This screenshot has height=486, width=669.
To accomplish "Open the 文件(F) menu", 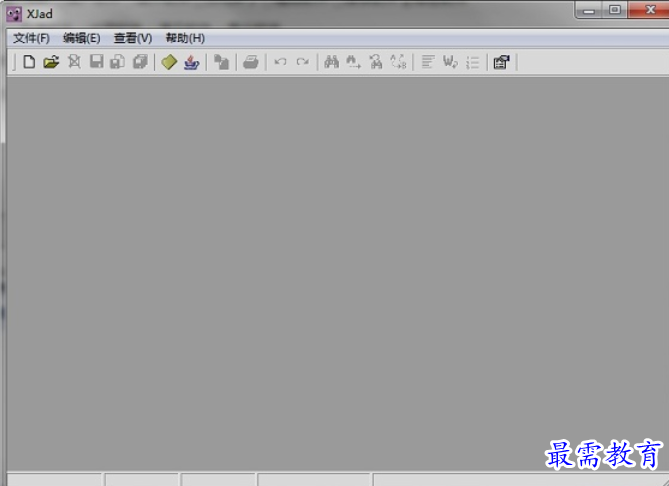I will point(31,38).
